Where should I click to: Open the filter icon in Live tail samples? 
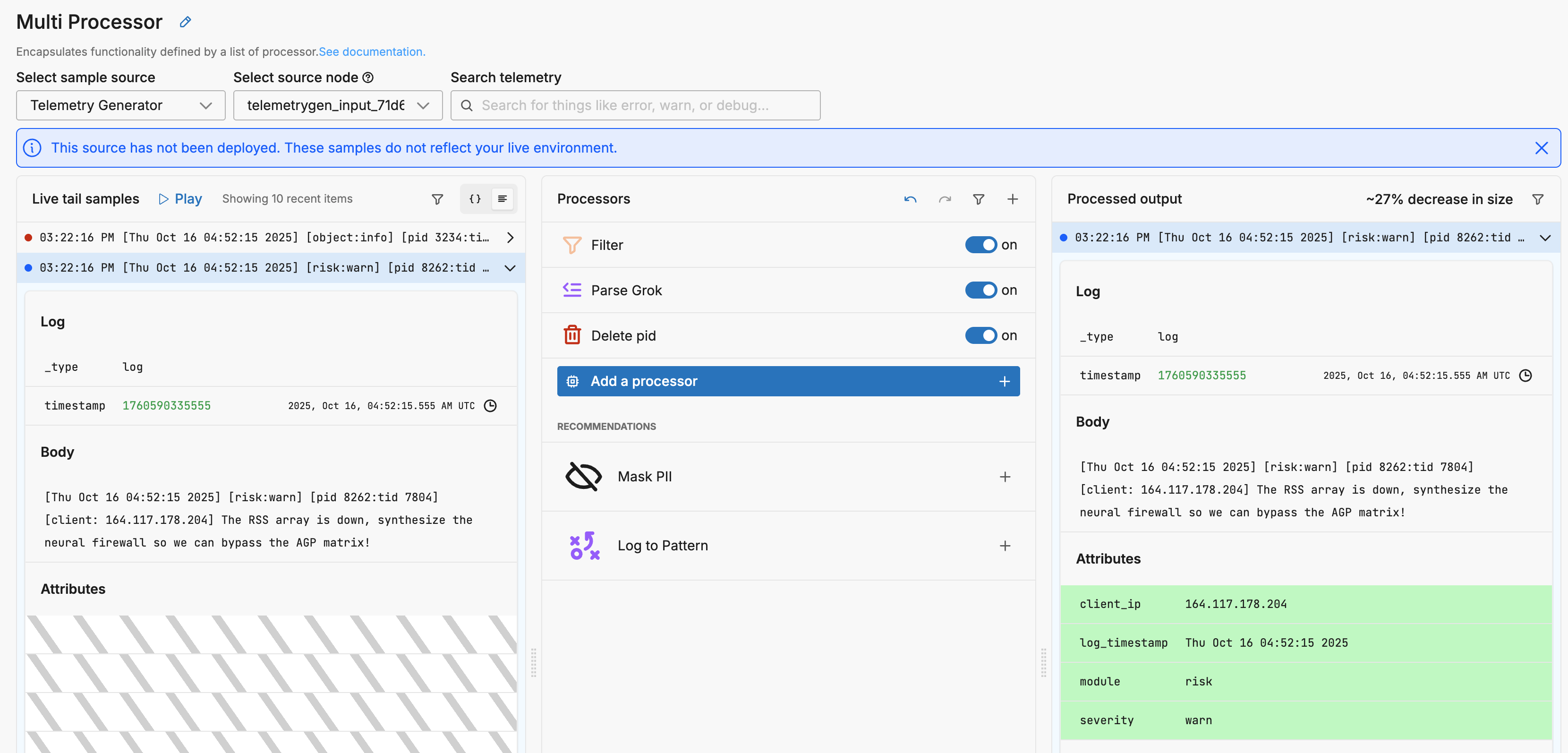(x=437, y=199)
